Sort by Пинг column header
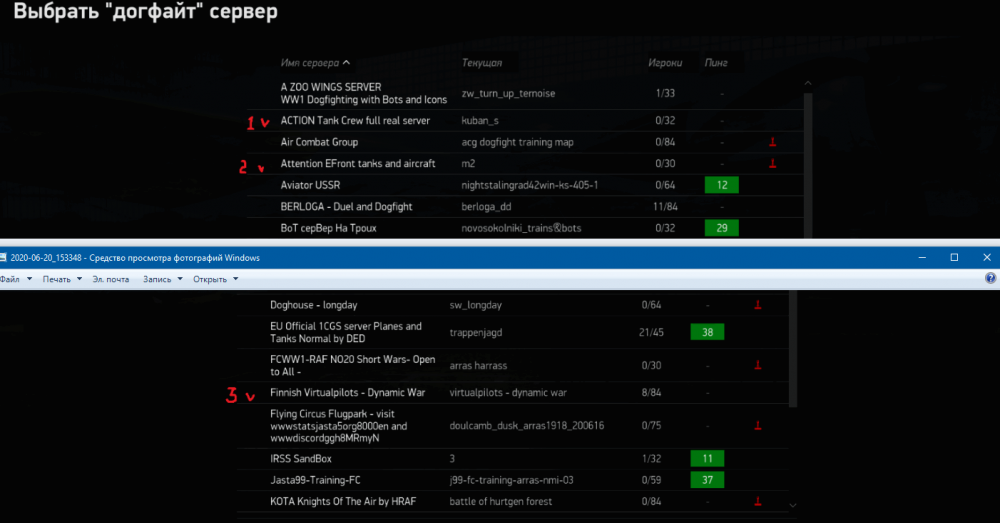The width and height of the screenshot is (1000, 523). coord(716,63)
